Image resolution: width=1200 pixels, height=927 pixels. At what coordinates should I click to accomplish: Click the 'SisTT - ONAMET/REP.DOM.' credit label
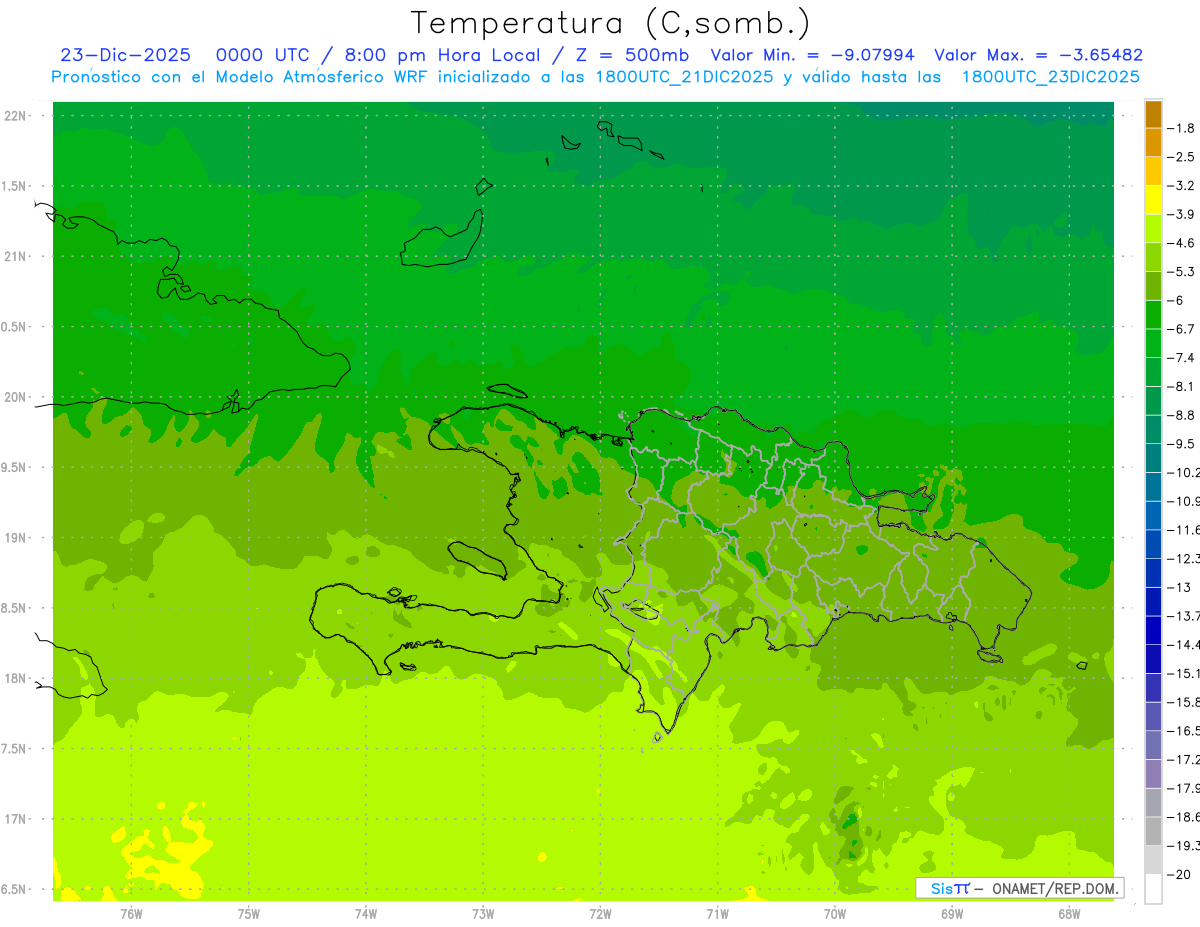tap(1020, 888)
